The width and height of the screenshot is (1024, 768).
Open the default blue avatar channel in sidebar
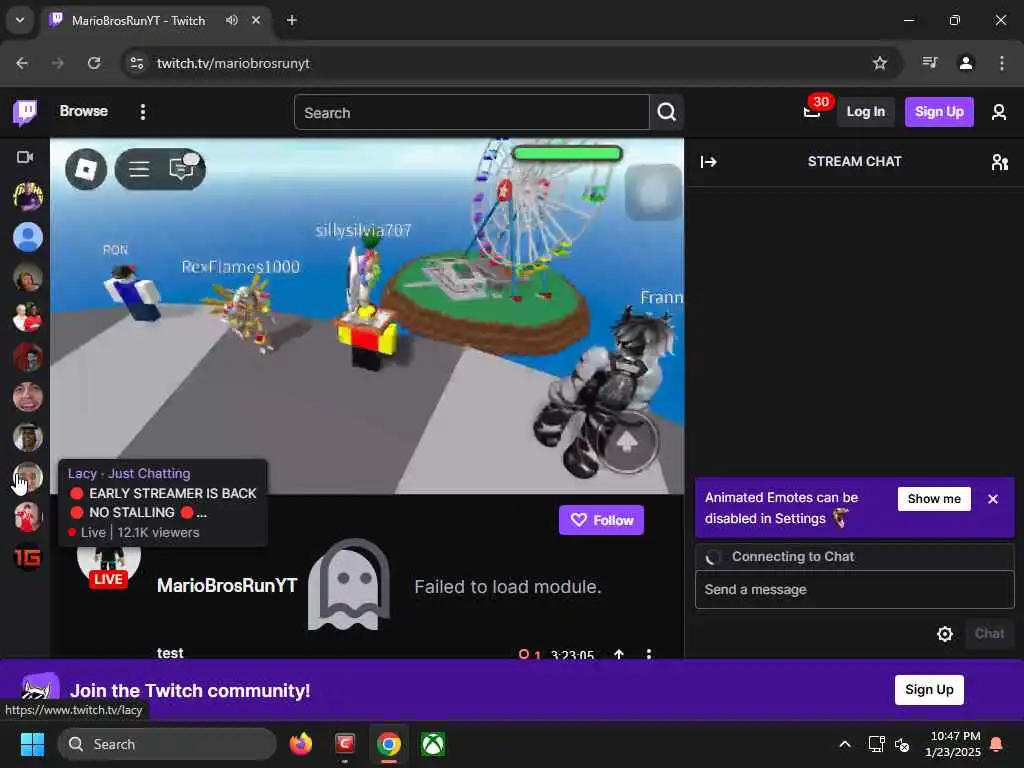[x=27, y=236]
